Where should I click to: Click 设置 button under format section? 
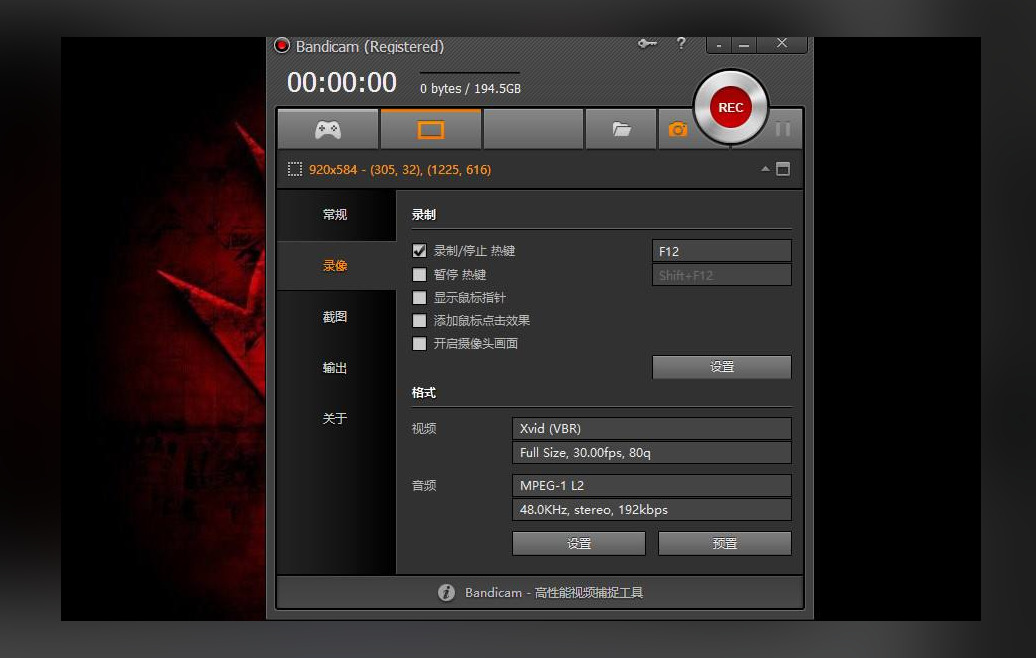(x=579, y=544)
